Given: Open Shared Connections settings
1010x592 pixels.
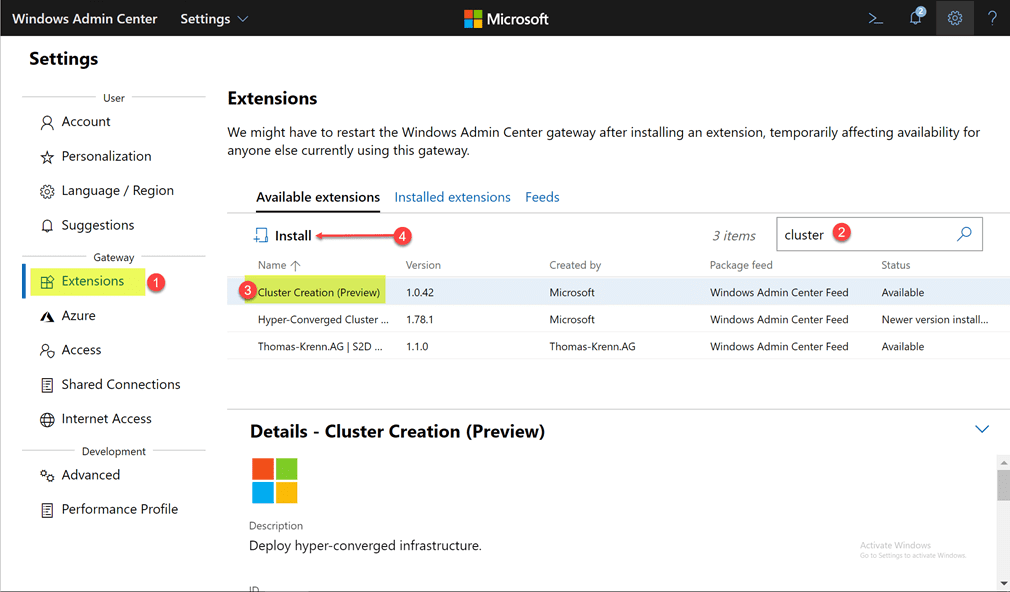Looking at the screenshot, I should point(120,384).
